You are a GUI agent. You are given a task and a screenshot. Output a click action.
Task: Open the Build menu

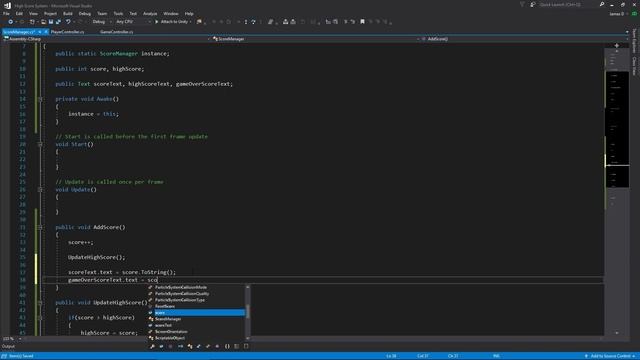click(x=68, y=13)
